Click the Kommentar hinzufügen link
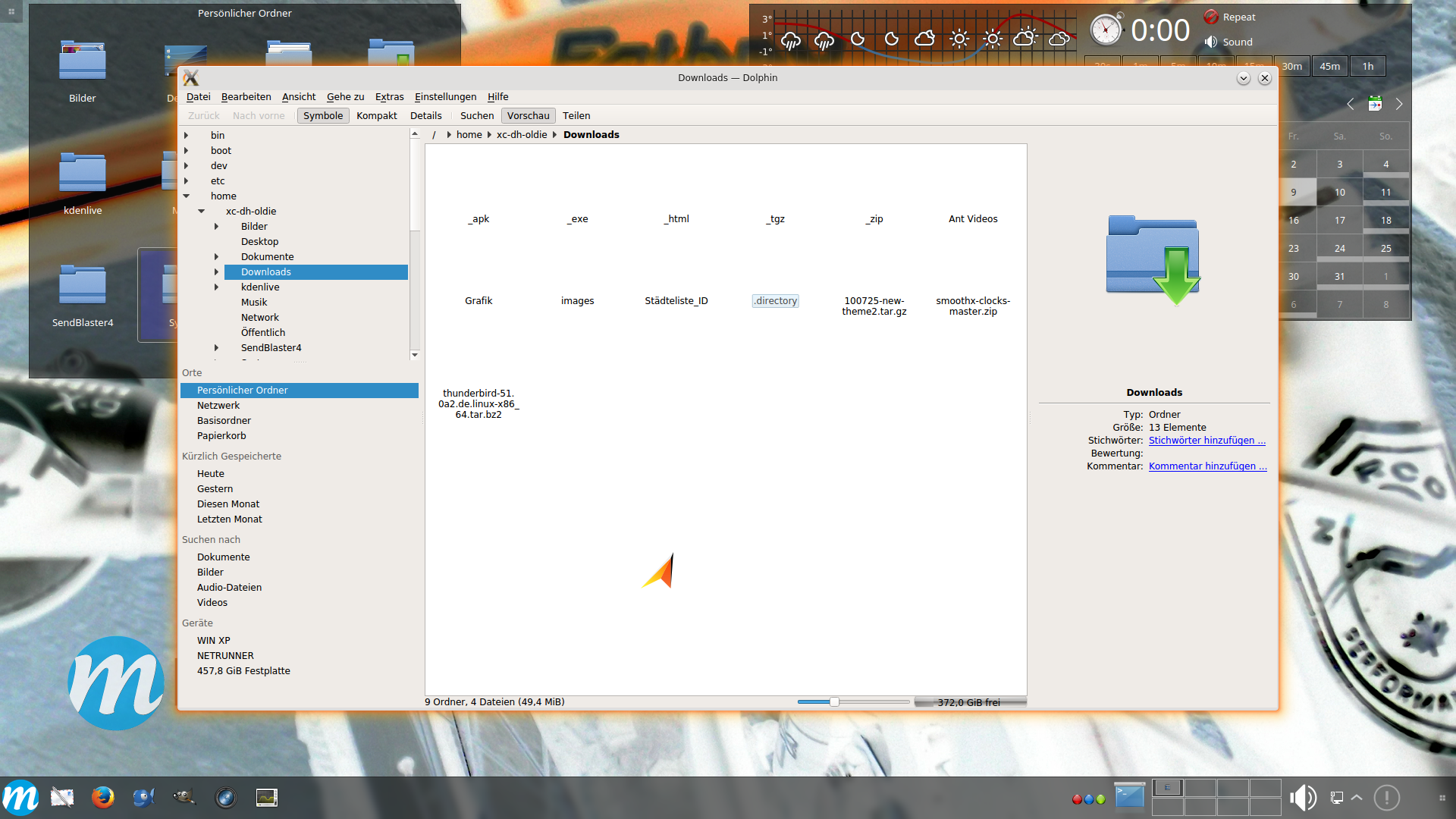Screen dimensions: 1456x819 click(x=1207, y=466)
